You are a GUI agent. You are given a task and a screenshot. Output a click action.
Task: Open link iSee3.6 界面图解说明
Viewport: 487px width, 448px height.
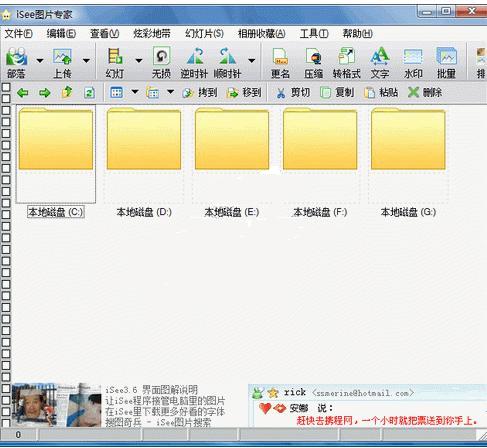(152, 390)
